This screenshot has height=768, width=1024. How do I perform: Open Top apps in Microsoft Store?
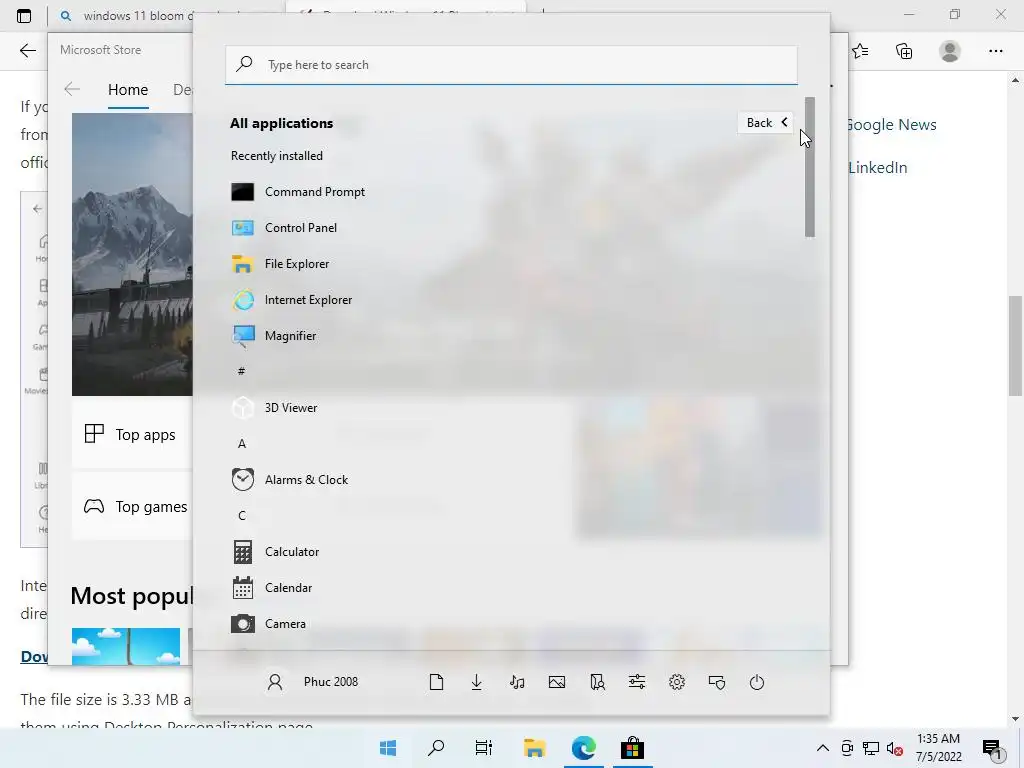coord(131,434)
